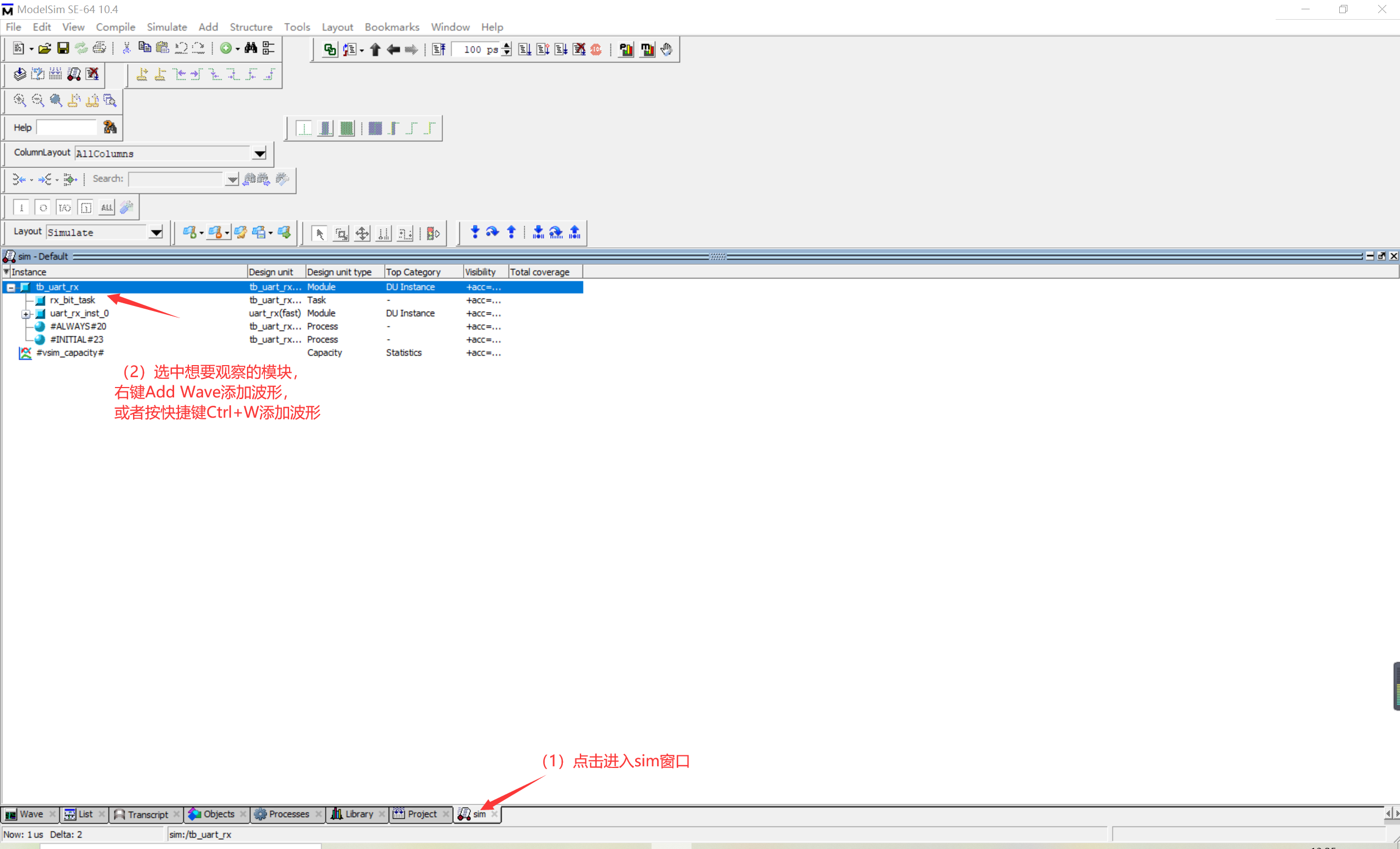Viewport: 1400px width, 849px height.
Task: Select the Find icon (binoculars)
Action: (x=251, y=48)
